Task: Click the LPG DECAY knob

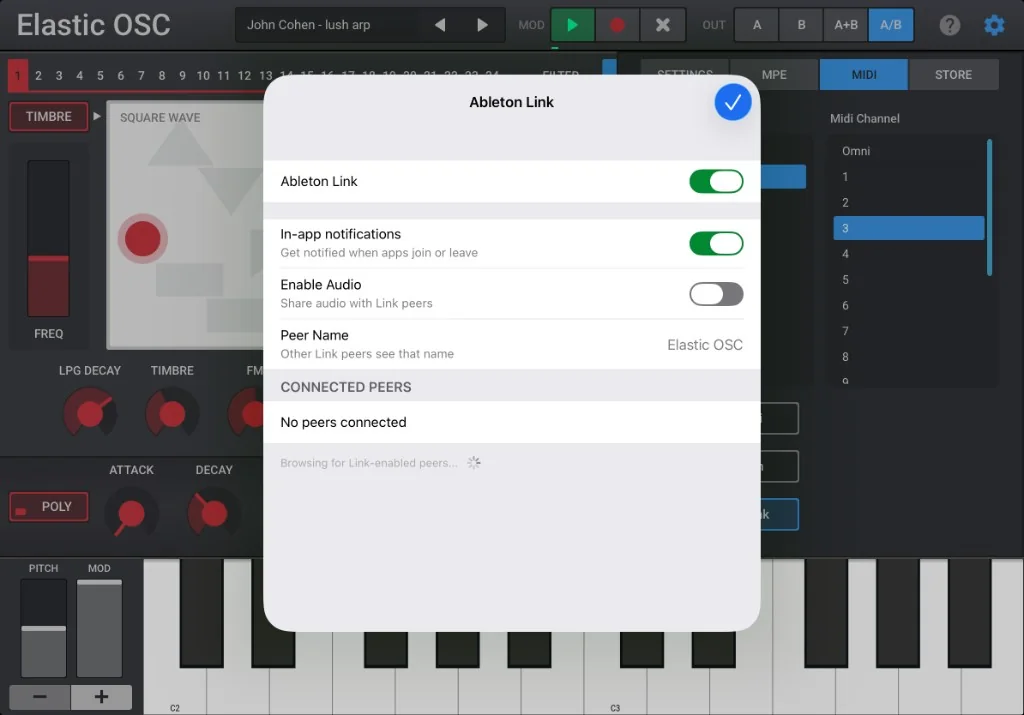Action: point(90,413)
